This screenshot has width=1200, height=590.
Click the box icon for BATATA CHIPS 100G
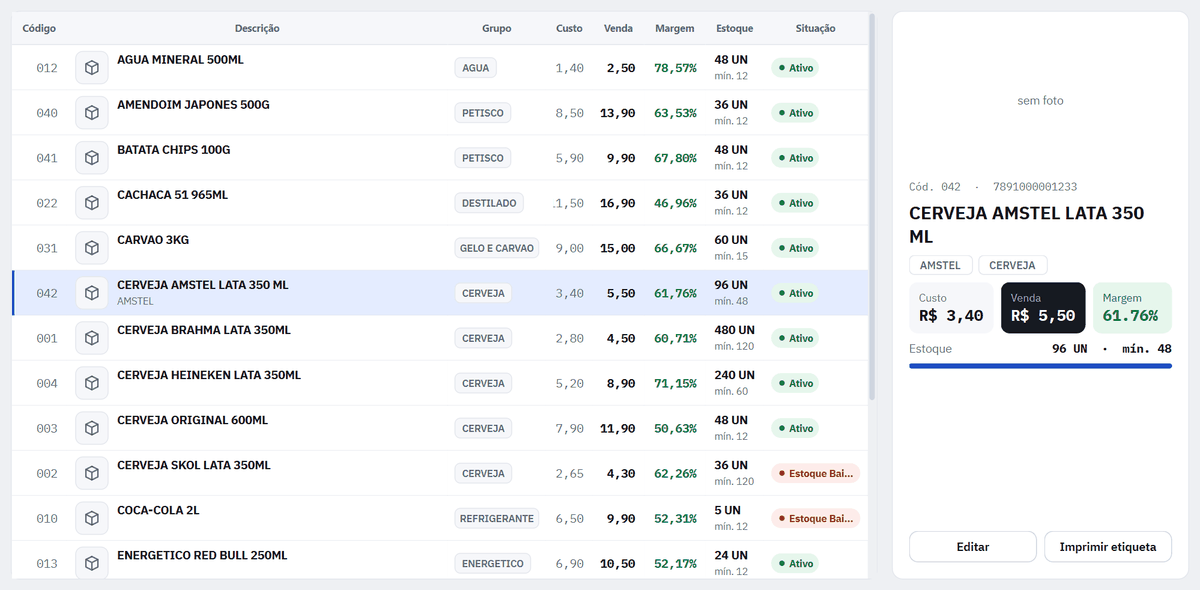click(92, 158)
